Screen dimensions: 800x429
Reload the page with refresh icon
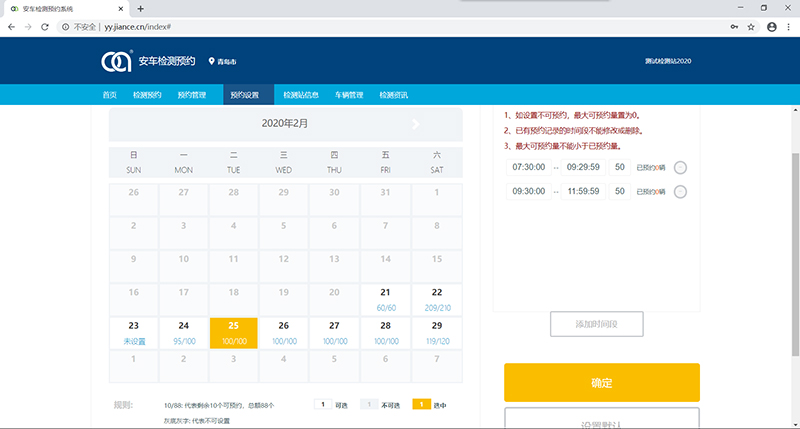pos(45,27)
